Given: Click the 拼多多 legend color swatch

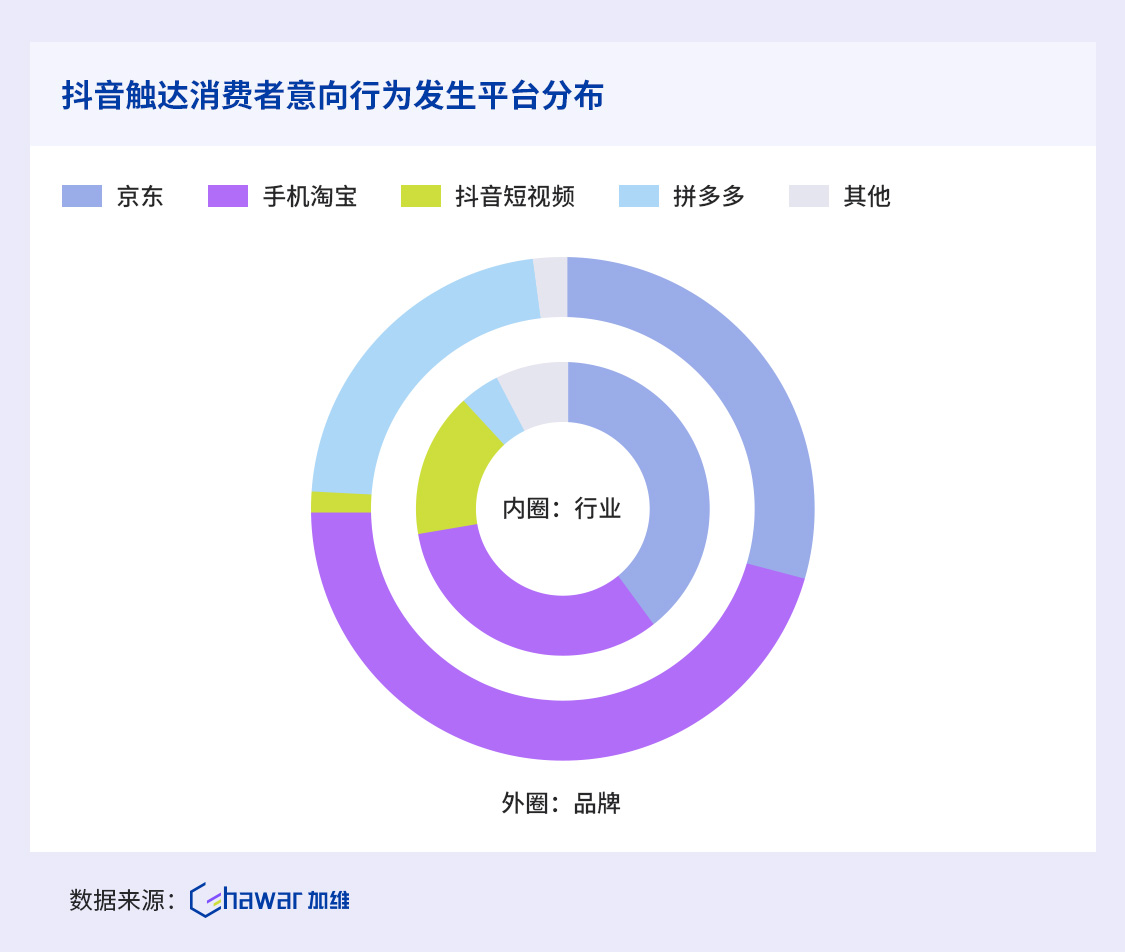Looking at the screenshot, I should 639,196.
